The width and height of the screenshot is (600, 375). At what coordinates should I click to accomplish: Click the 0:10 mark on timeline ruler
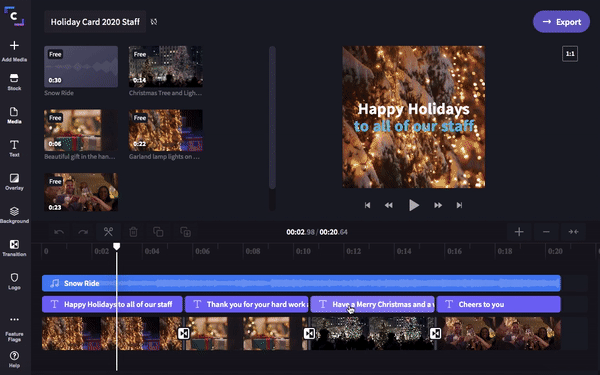pyautogui.click(x=303, y=251)
